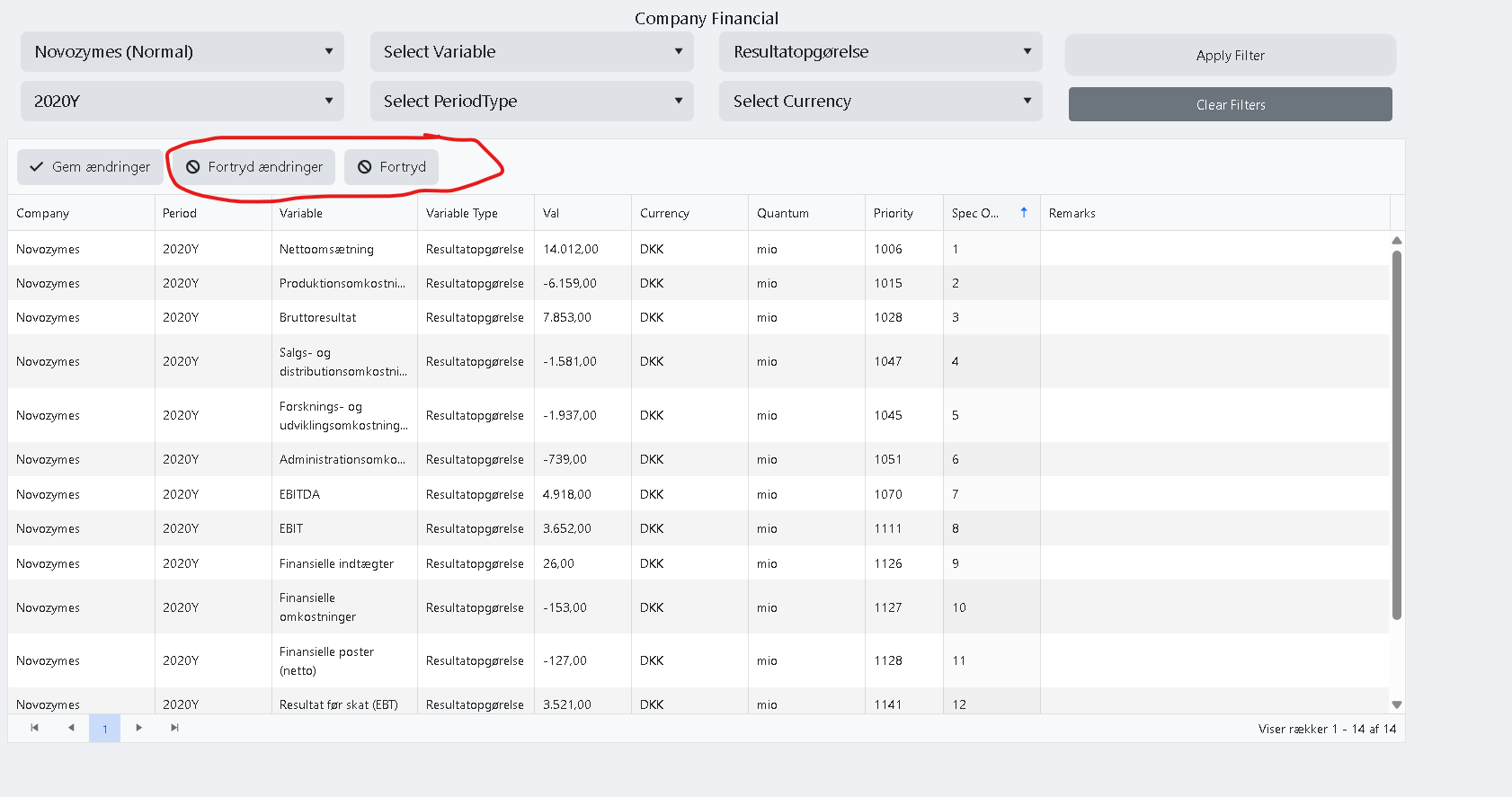Screen dimensions: 1512x797
Task: Sort by the Variable column header
Action: (x=301, y=213)
